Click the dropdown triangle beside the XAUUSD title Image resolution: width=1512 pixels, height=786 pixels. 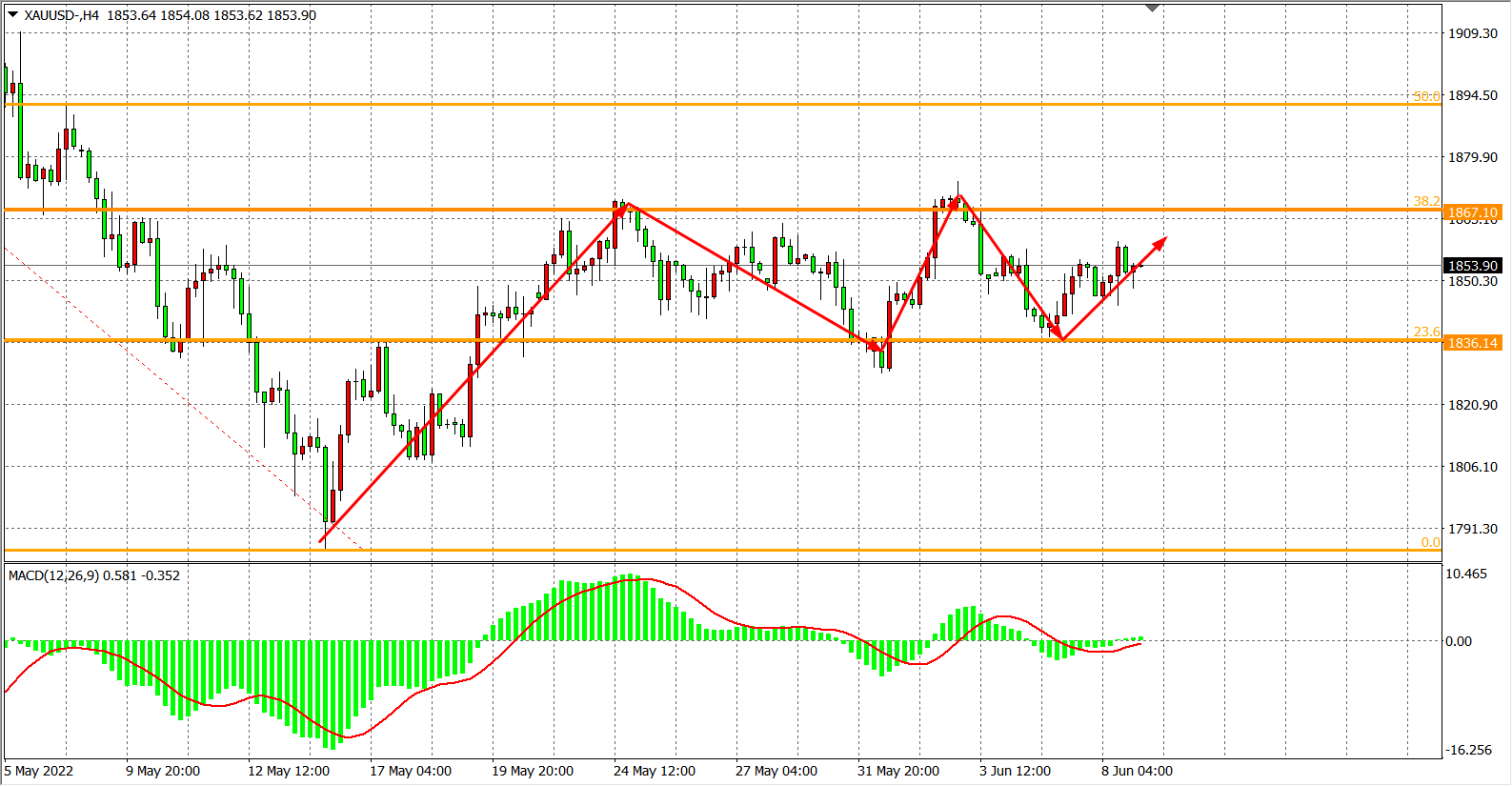click(12, 14)
